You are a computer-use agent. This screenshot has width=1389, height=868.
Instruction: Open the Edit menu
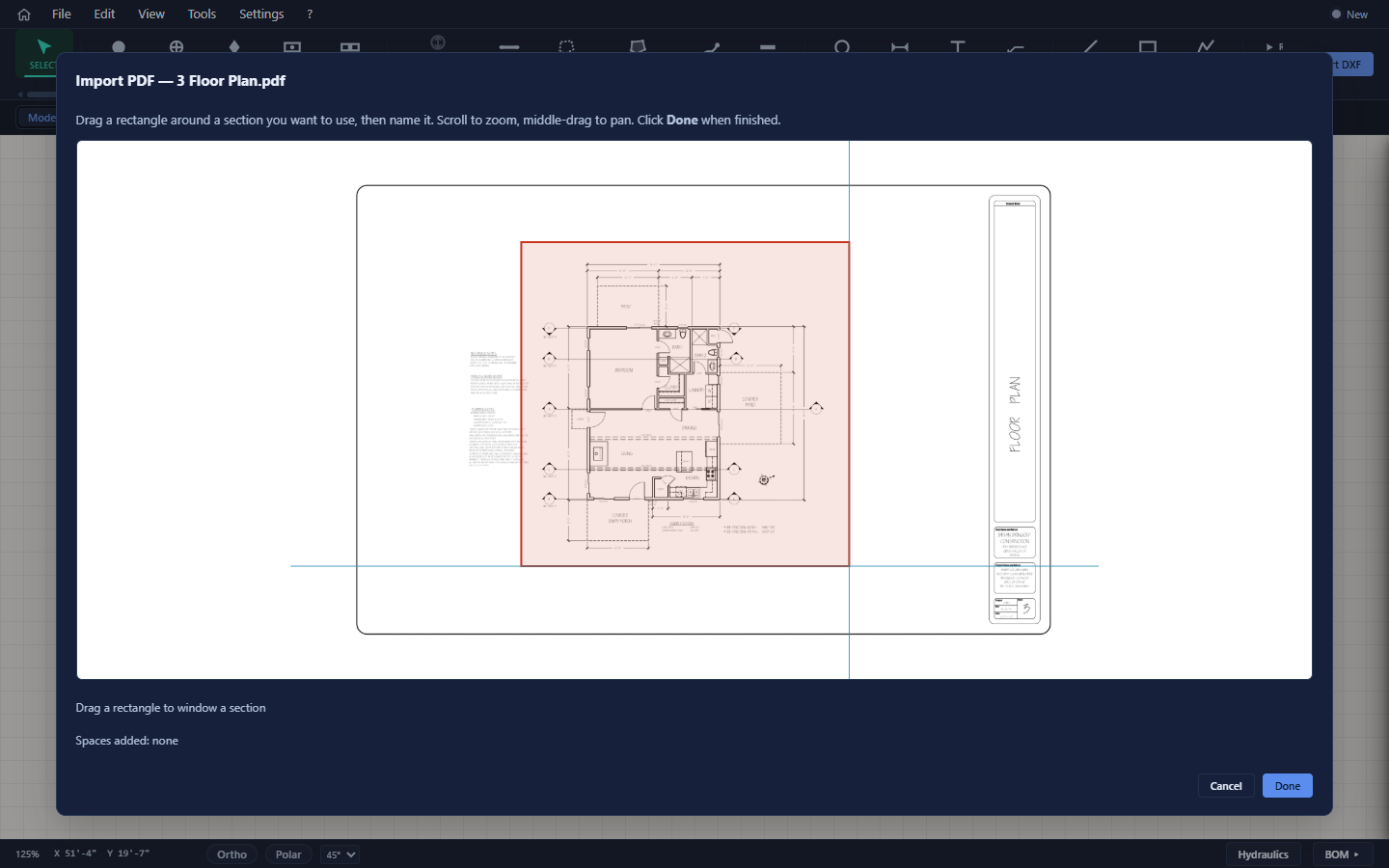tap(104, 14)
